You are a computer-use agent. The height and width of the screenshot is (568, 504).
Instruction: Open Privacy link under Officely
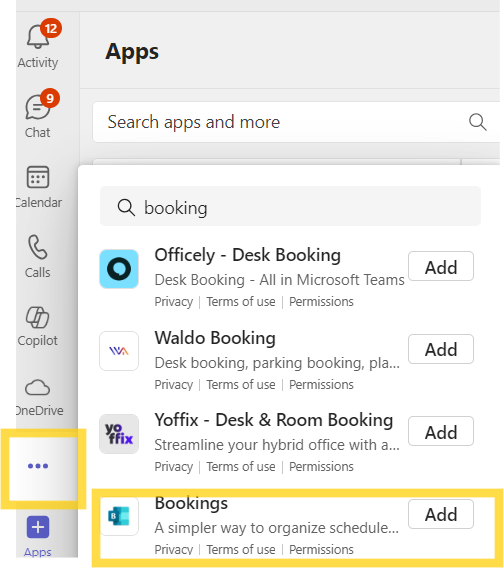click(x=174, y=302)
